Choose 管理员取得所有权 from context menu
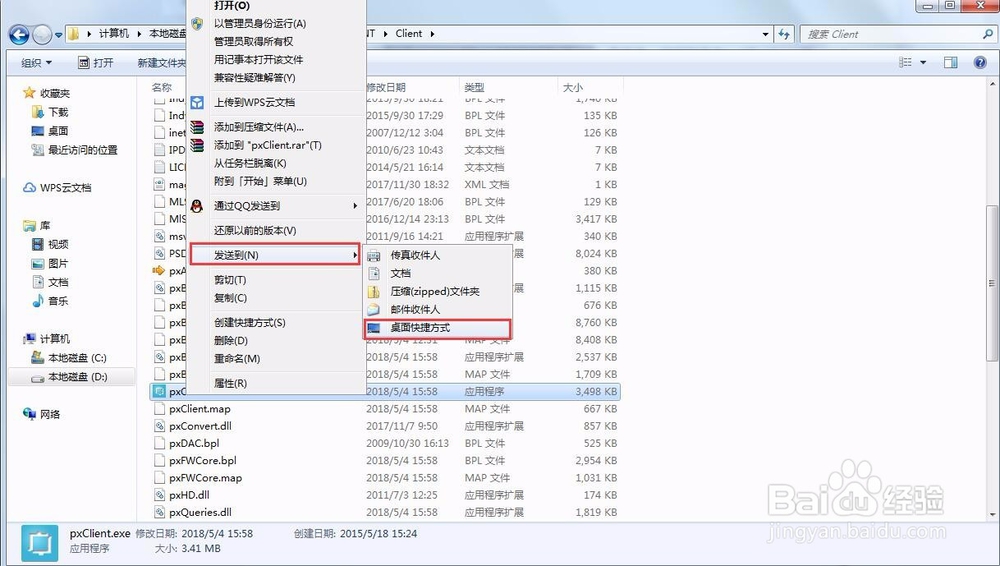This screenshot has width=1000, height=566. (277, 41)
